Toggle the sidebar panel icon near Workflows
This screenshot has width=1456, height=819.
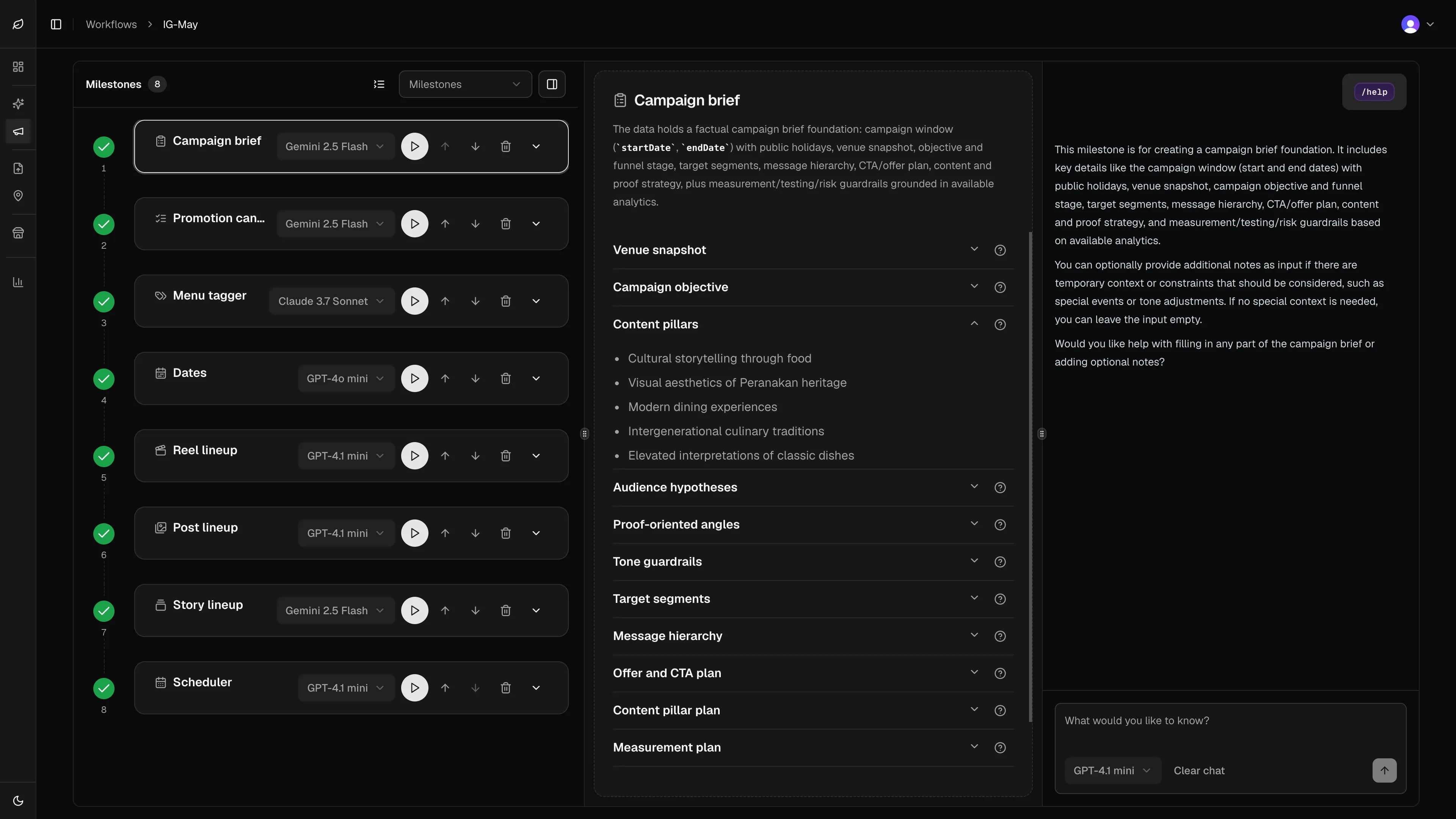click(x=56, y=24)
